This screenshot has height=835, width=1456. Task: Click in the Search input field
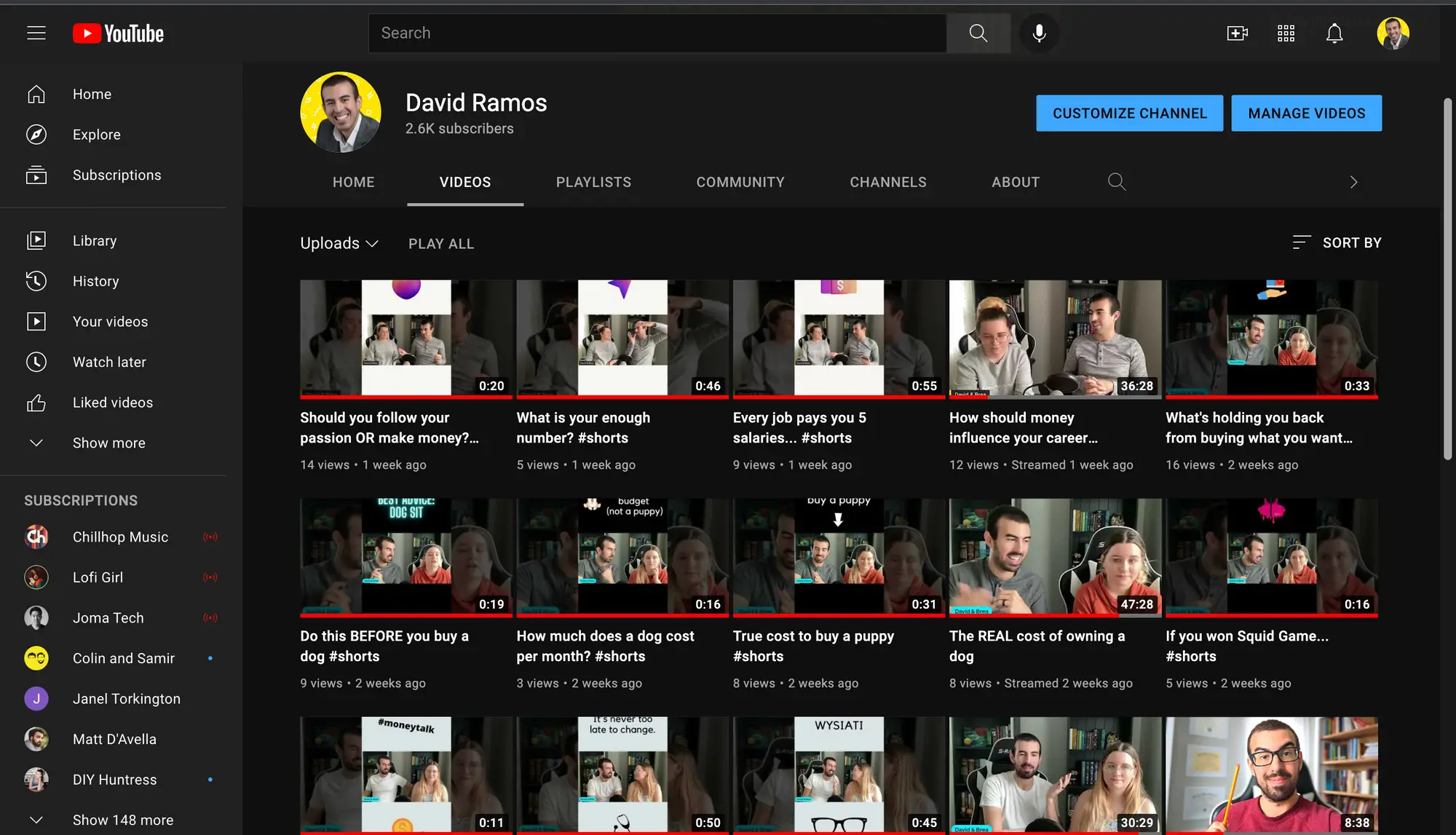[657, 33]
